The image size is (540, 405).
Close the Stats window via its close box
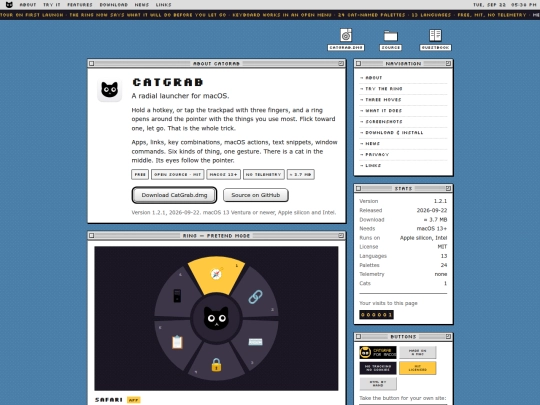point(359,188)
